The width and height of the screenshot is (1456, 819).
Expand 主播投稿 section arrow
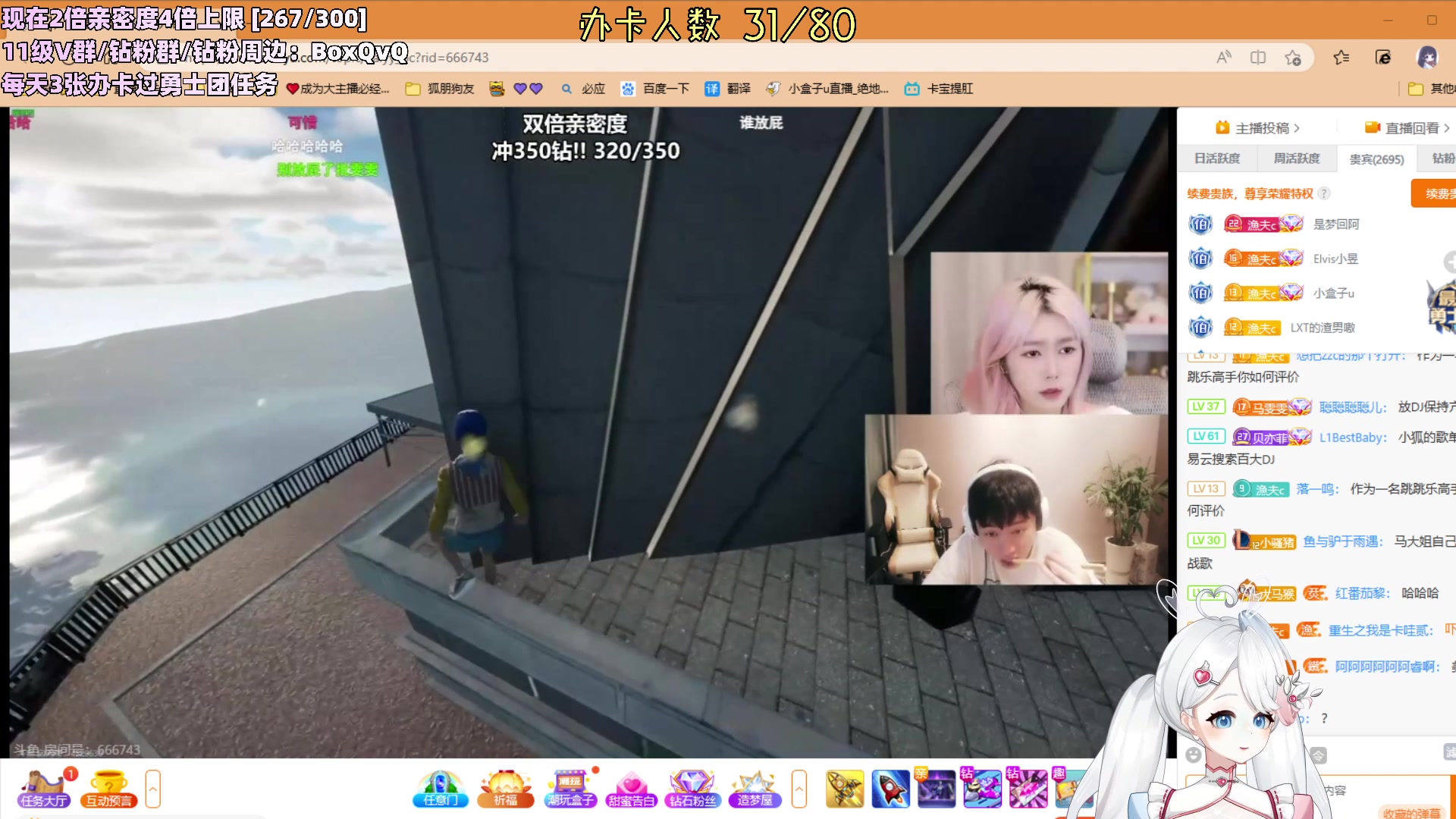(x=1297, y=128)
